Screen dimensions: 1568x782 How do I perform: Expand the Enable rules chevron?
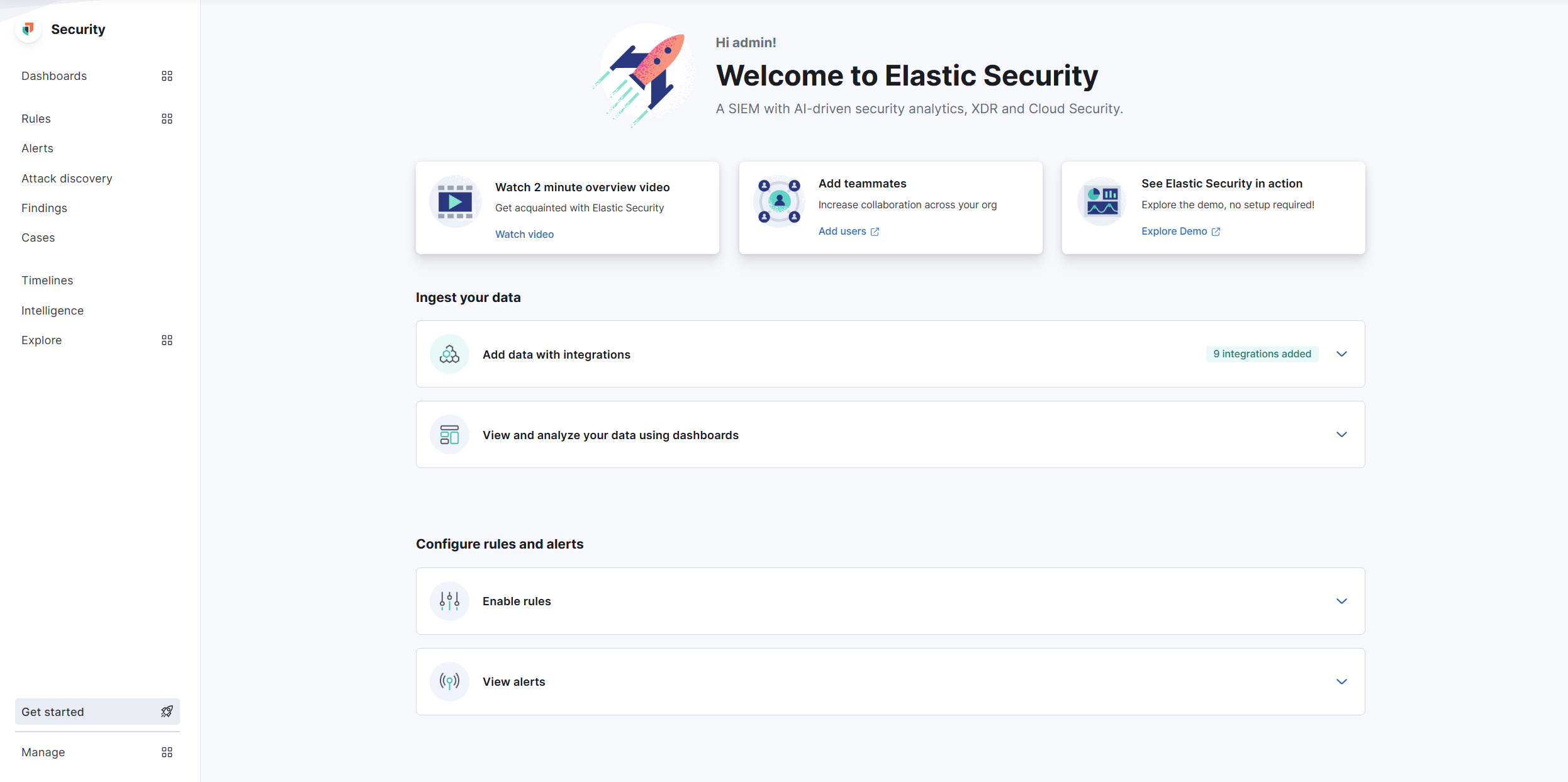[x=1341, y=601]
